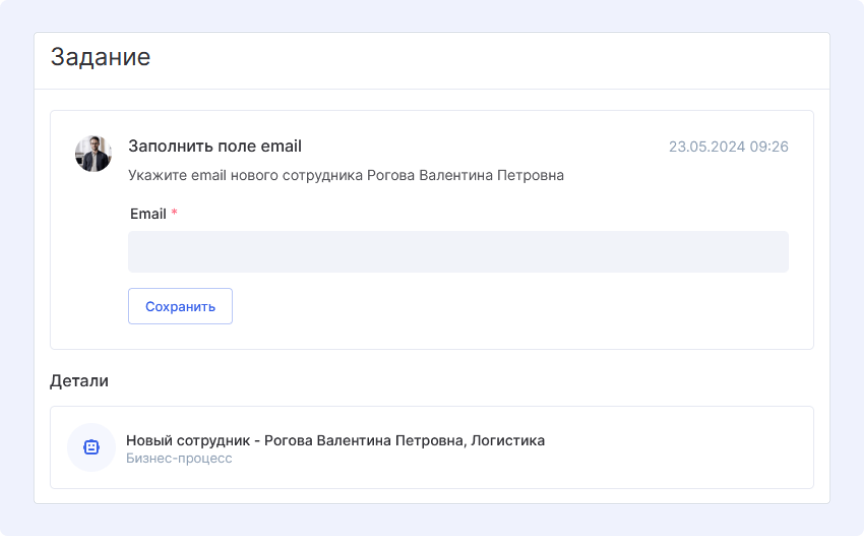The image size is (864, 536).
Task: Click the Заполнить поле email task title
Action: pyautogui.click(x=215, y=146)
